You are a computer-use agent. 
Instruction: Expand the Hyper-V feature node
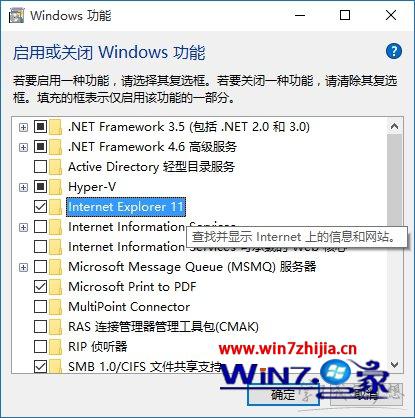point(23,187)
